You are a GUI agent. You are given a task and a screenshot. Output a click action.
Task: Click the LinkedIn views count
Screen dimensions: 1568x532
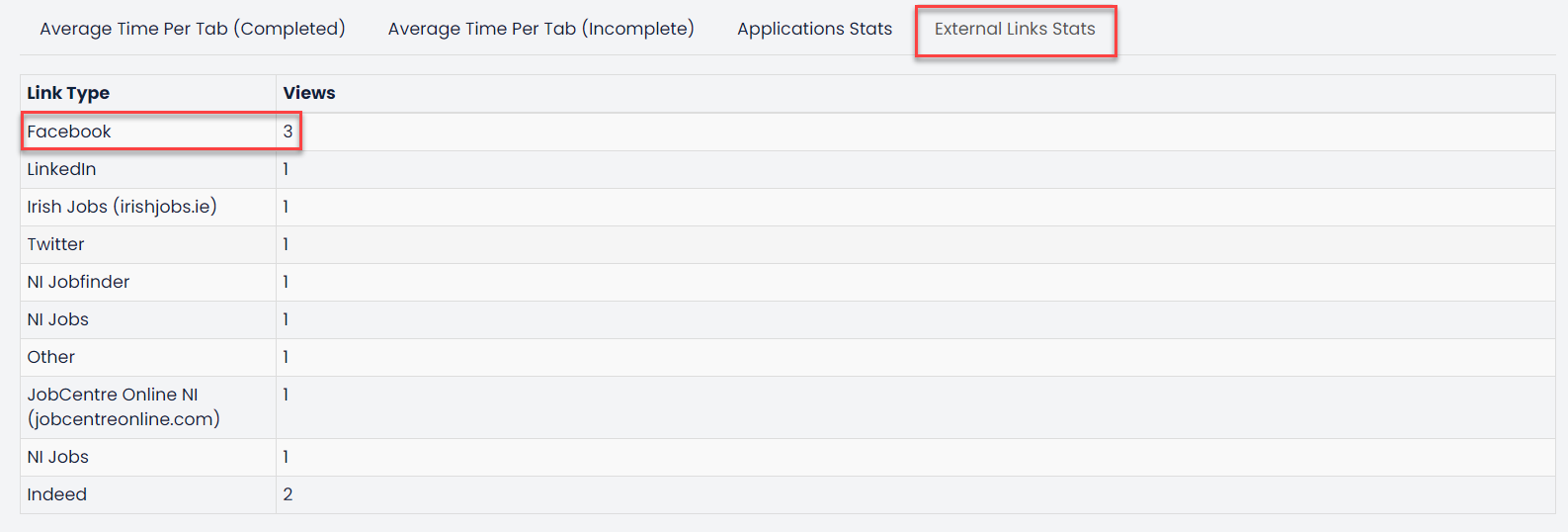[286, 169]
